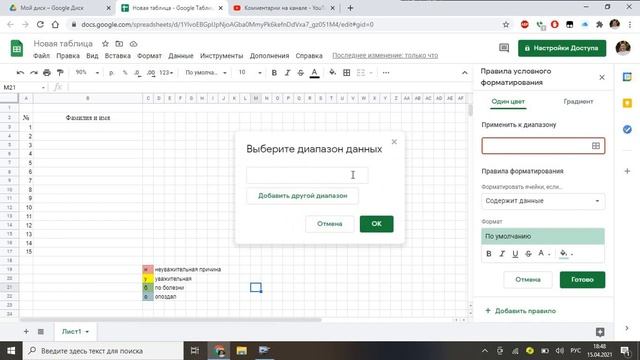Open text color picker in toolbar
This screenshot has width=640, height=360.
click(314, 73)
